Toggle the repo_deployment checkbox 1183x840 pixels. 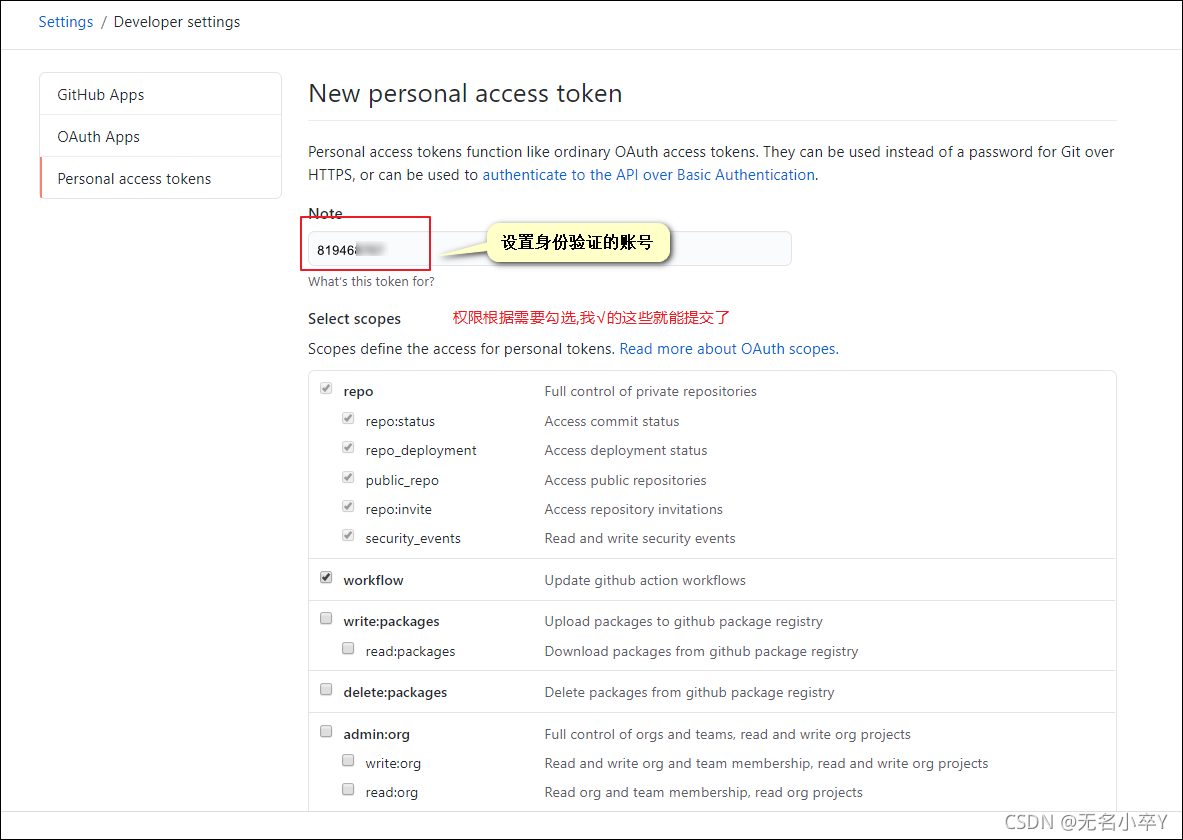[347, 447]
